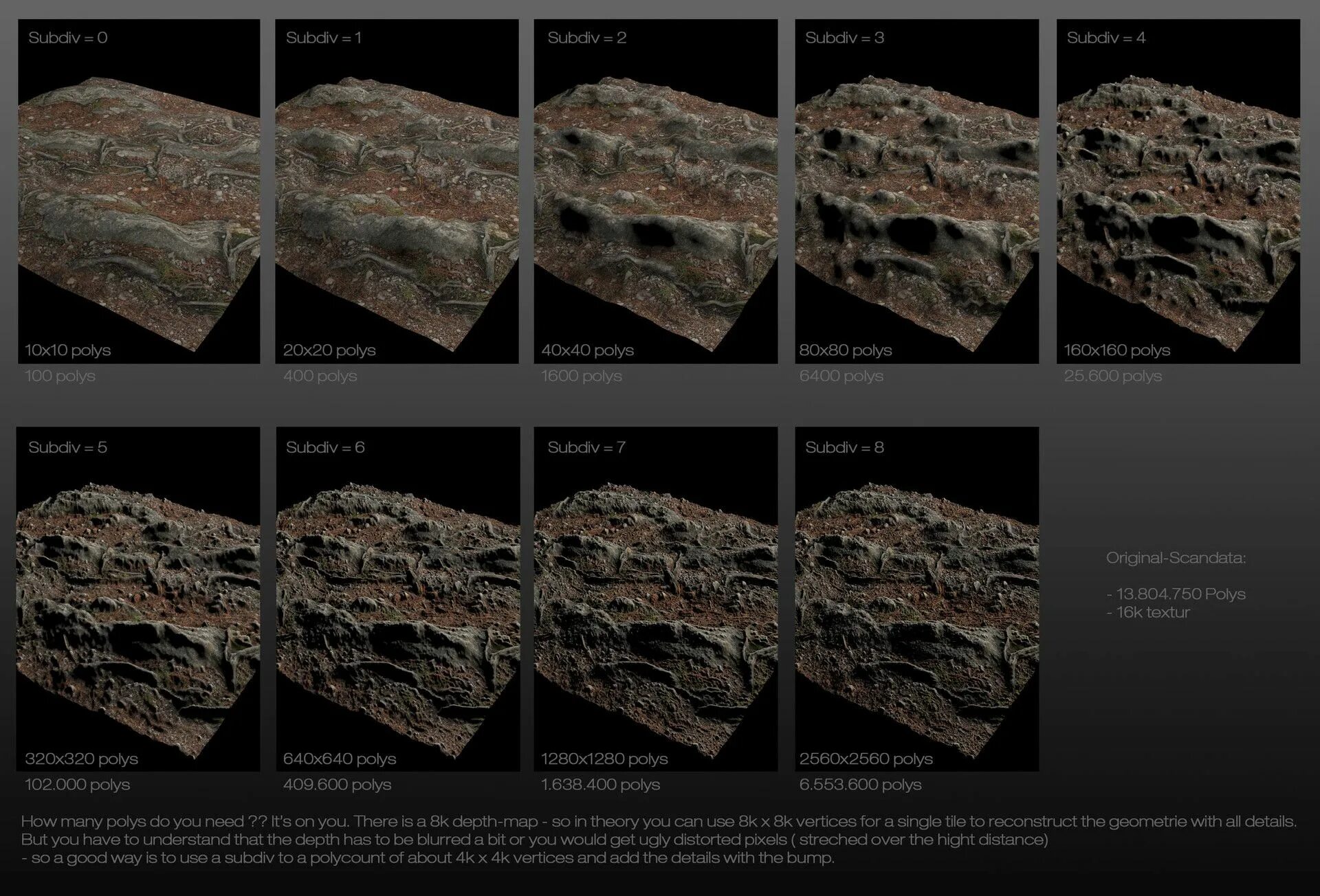
Task: Click the line starting 'But you have to understand'
Action: pyautogui.click(x=534, y=840)
